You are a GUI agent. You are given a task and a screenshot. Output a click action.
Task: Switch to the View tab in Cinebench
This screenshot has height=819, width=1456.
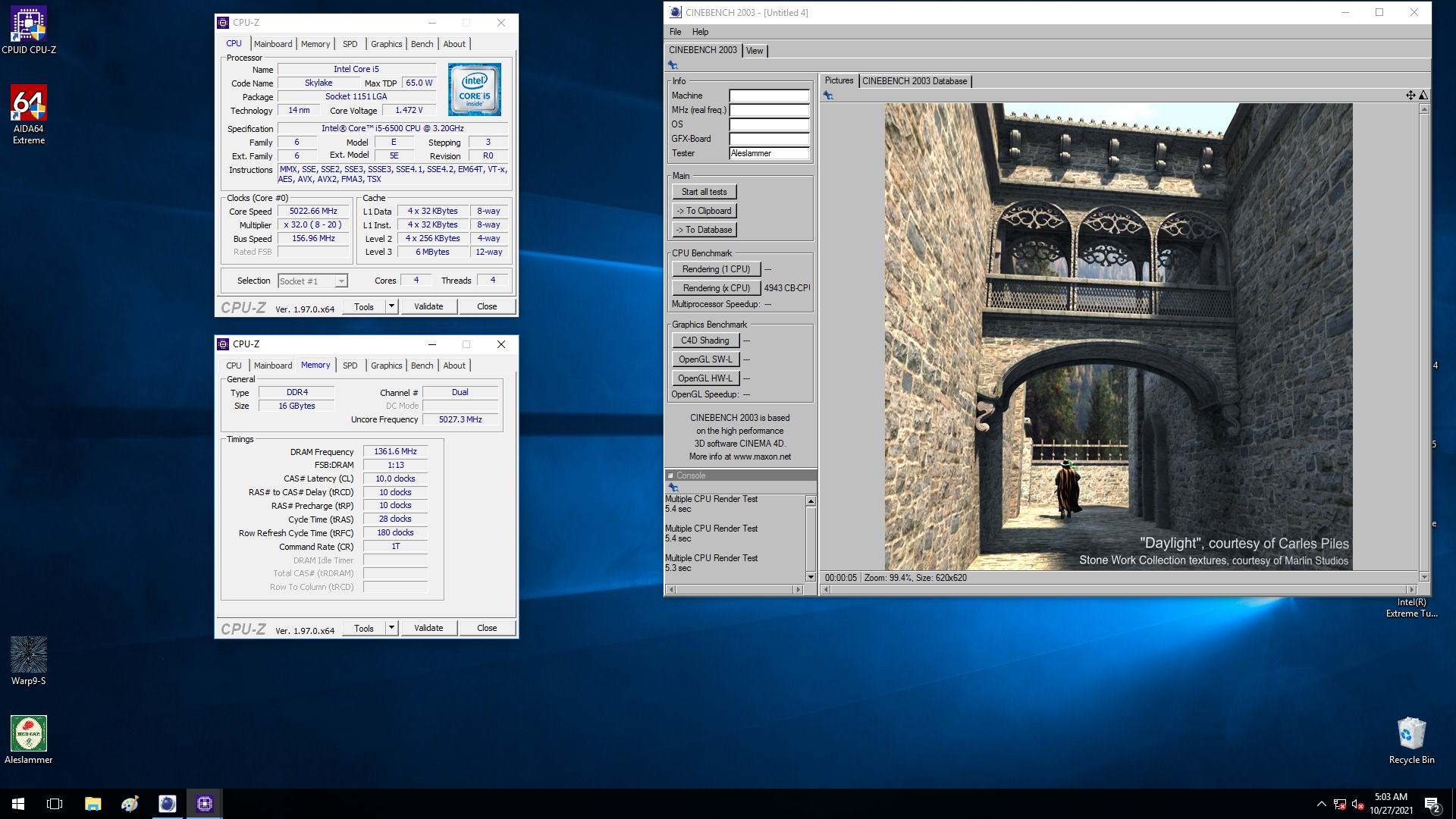[x=755, y=51]
